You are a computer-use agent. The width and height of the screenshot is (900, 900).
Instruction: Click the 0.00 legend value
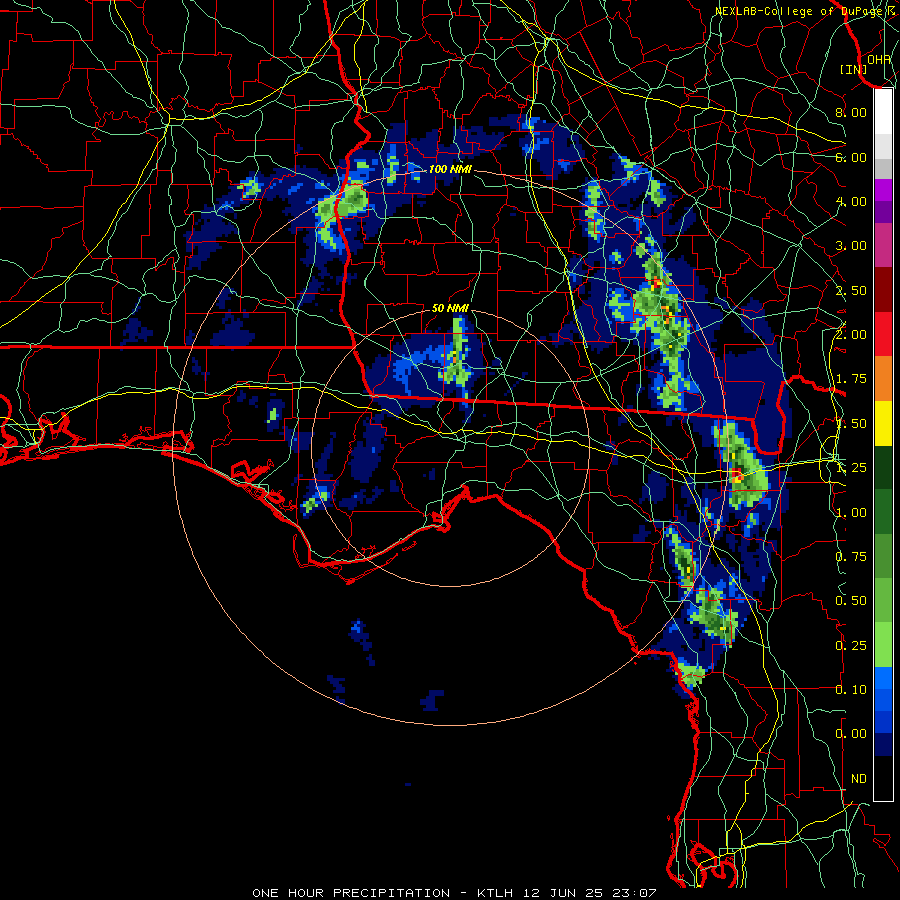(851, 734)
